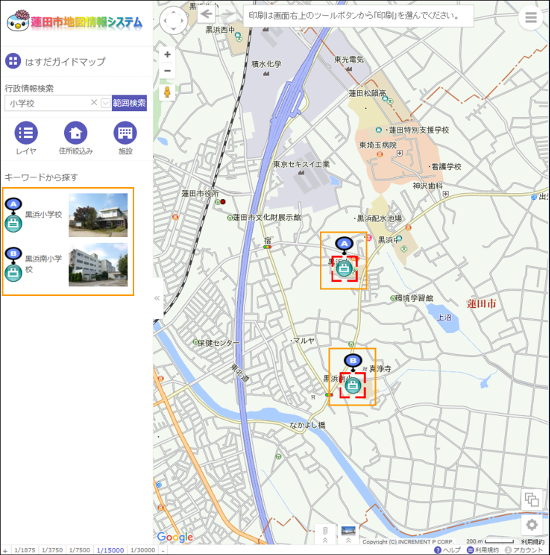550x555 pixels.
Task: Collapse the side panel with « handle
Action: [x=157, y=298]
